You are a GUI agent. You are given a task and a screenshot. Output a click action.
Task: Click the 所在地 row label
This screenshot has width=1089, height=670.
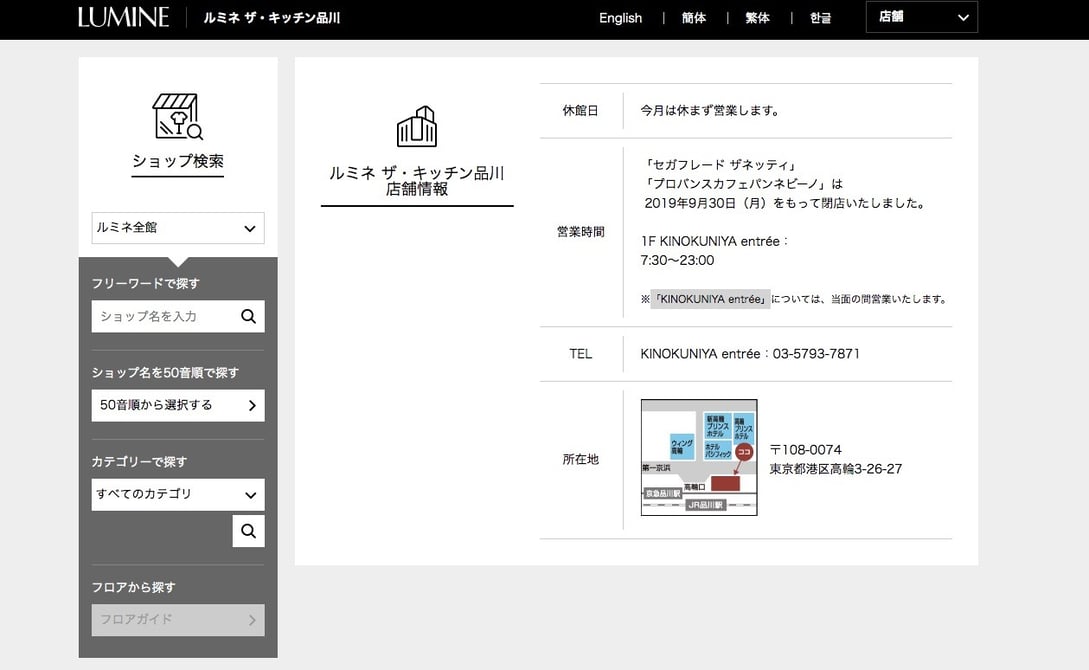(581, 459)
